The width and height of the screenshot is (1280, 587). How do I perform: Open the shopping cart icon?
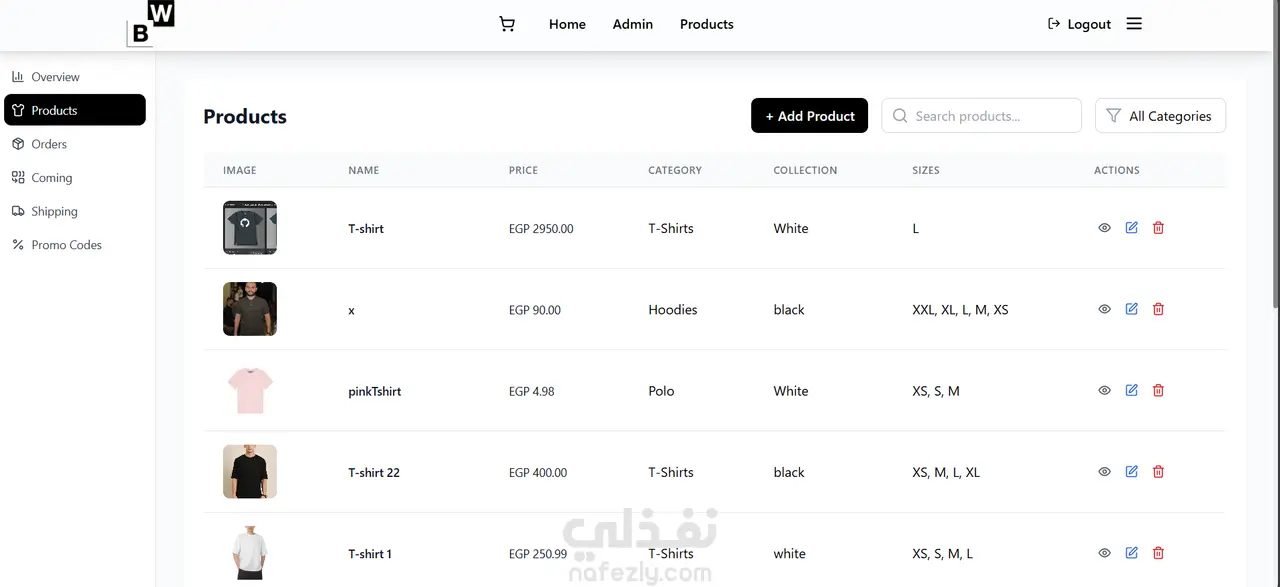coord(507,24)
